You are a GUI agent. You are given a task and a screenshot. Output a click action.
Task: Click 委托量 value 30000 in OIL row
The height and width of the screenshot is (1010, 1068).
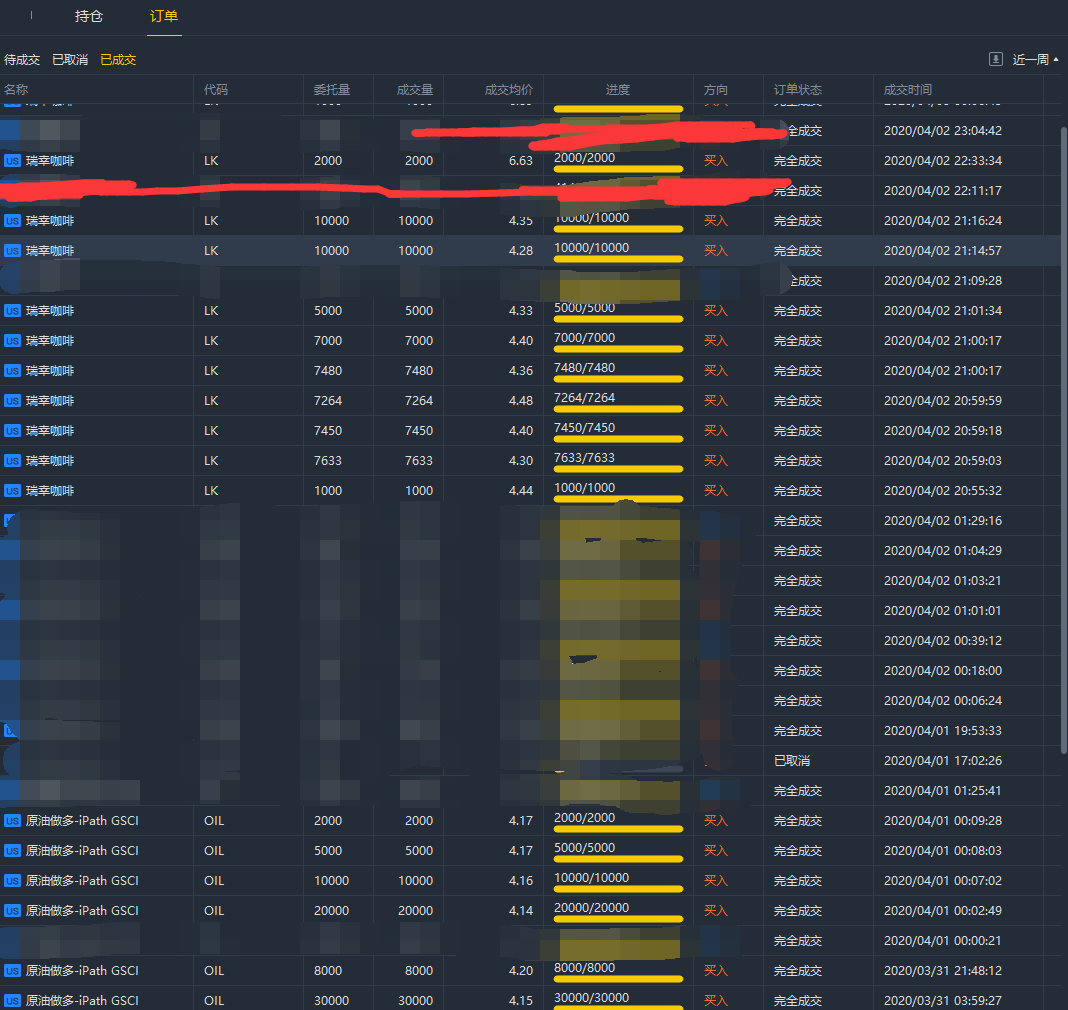tap(332, 1000)
